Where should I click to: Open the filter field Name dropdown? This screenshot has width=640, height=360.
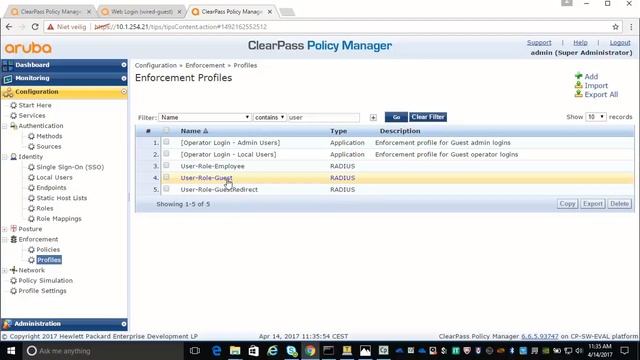click(204, 117)
